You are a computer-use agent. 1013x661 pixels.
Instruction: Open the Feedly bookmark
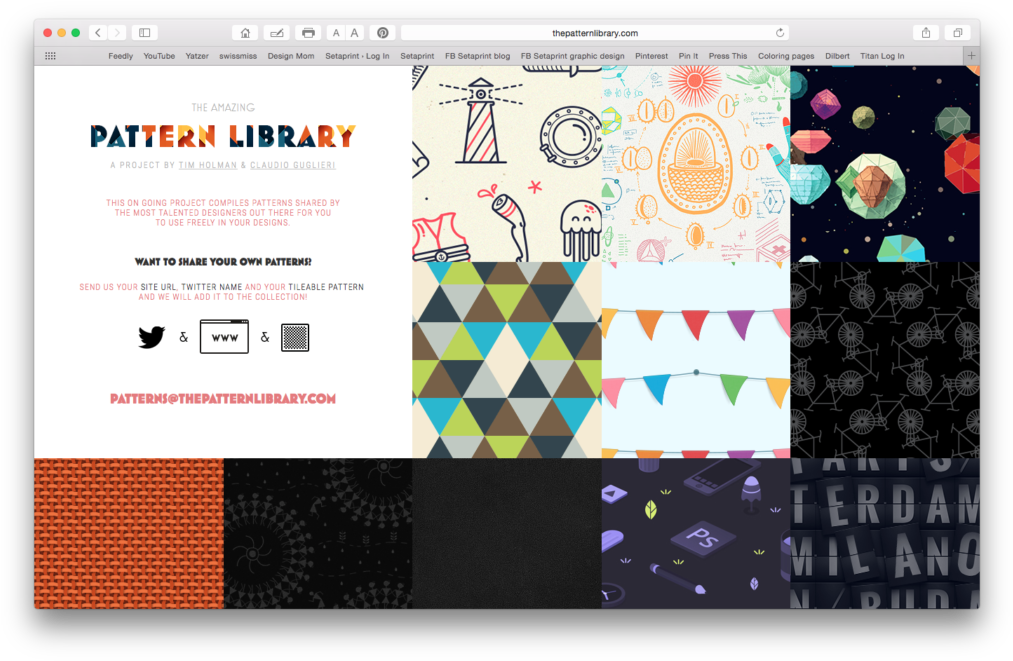pyautogui.click(x=120, y=56)
